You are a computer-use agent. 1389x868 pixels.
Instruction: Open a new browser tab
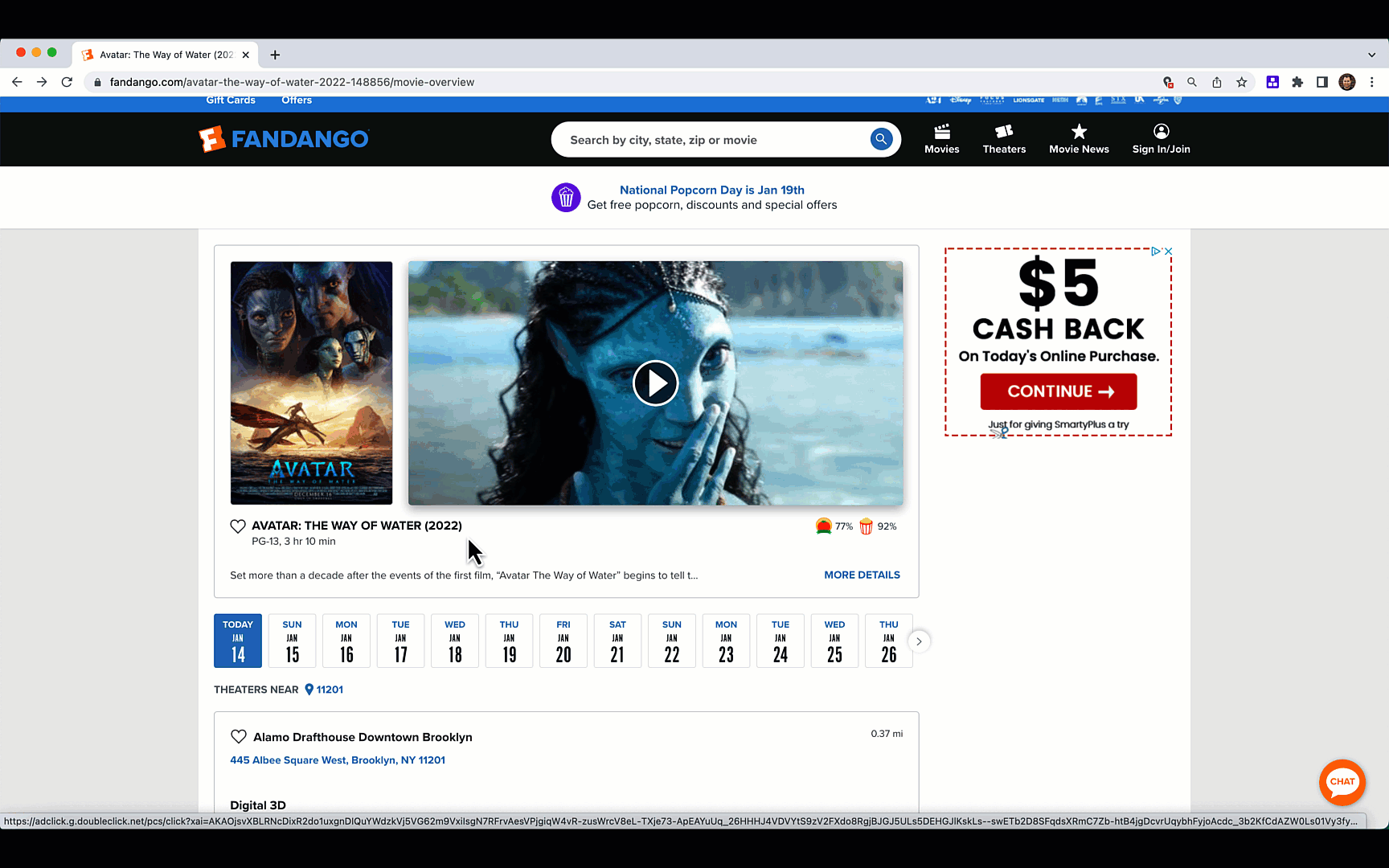[275, 55]
